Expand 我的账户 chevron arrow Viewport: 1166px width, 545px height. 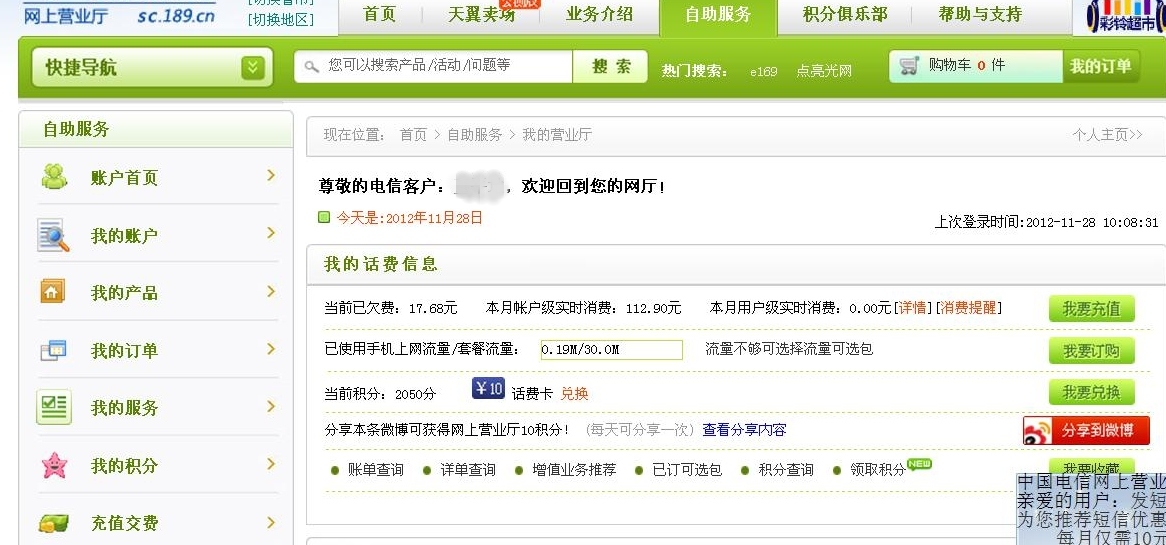point(271,233)
